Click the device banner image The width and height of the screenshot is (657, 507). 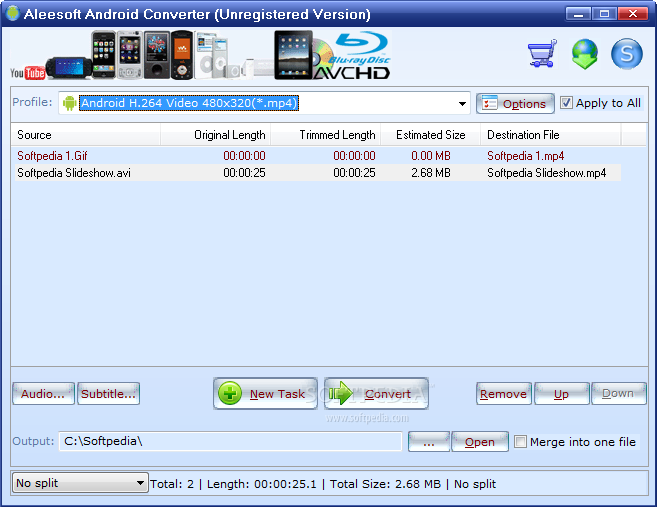(200, 54)
